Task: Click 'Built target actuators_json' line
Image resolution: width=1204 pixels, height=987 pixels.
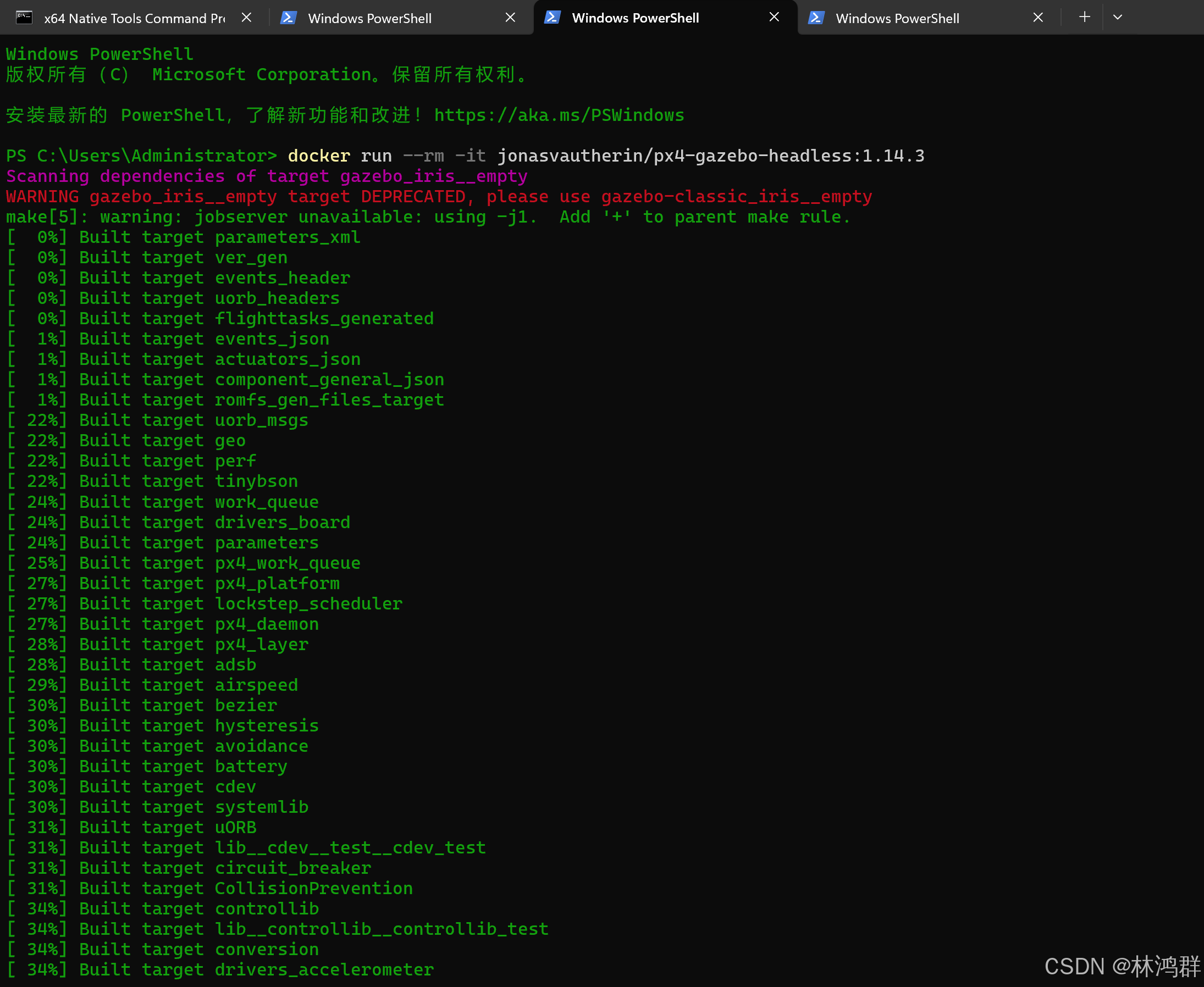Action: click(184, 359)
